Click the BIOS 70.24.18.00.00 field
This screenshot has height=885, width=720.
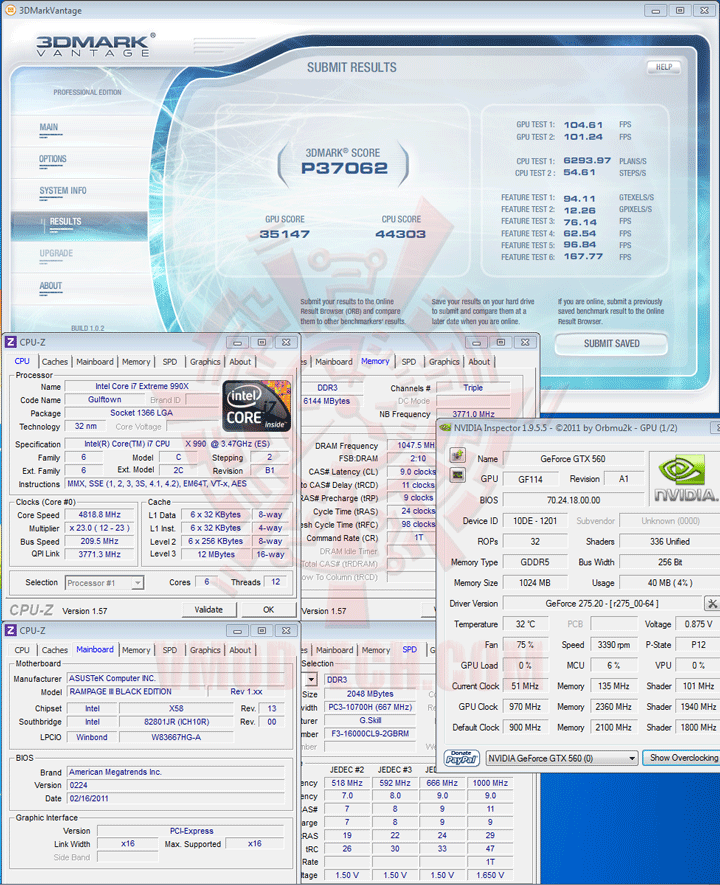573,500
